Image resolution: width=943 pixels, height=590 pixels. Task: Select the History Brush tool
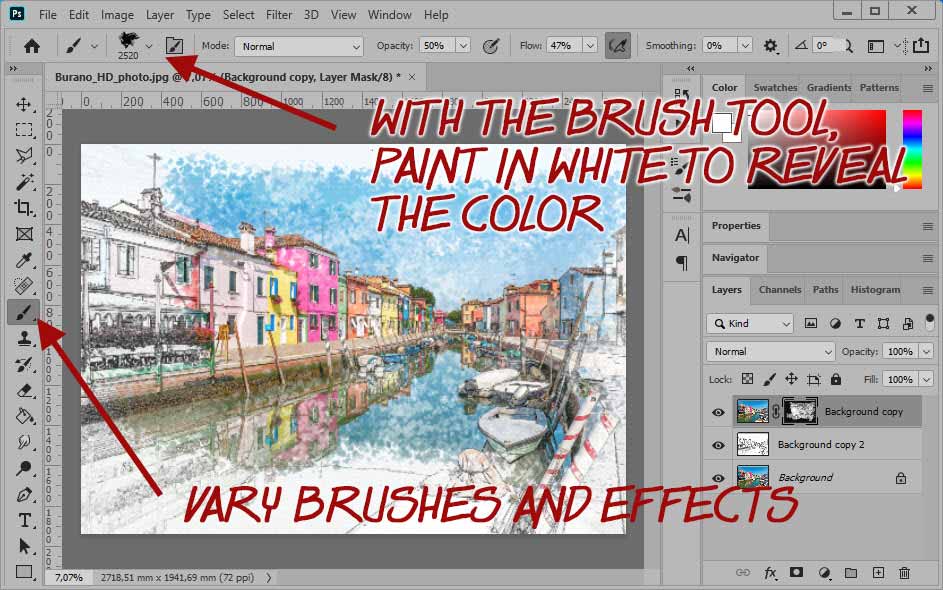23,364
